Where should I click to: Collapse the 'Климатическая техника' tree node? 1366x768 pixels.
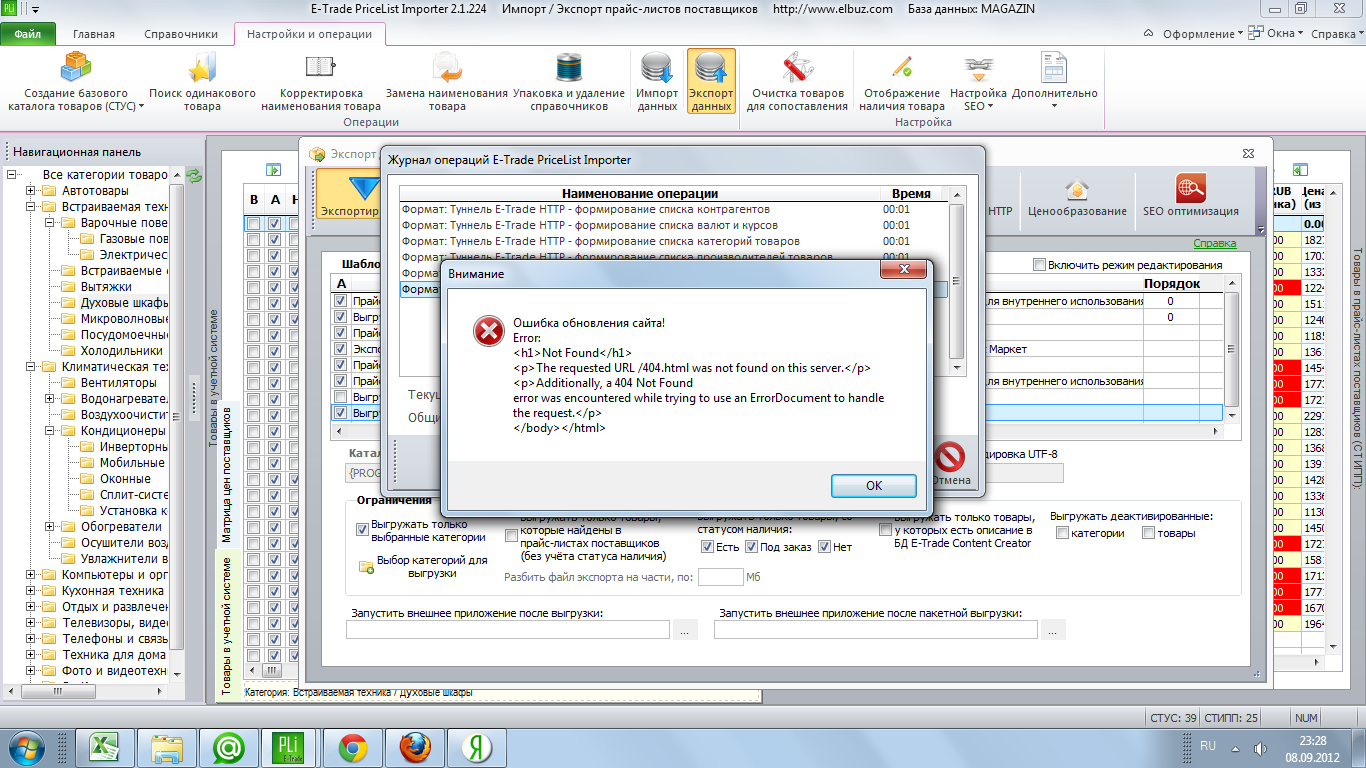tap(31, 367)
